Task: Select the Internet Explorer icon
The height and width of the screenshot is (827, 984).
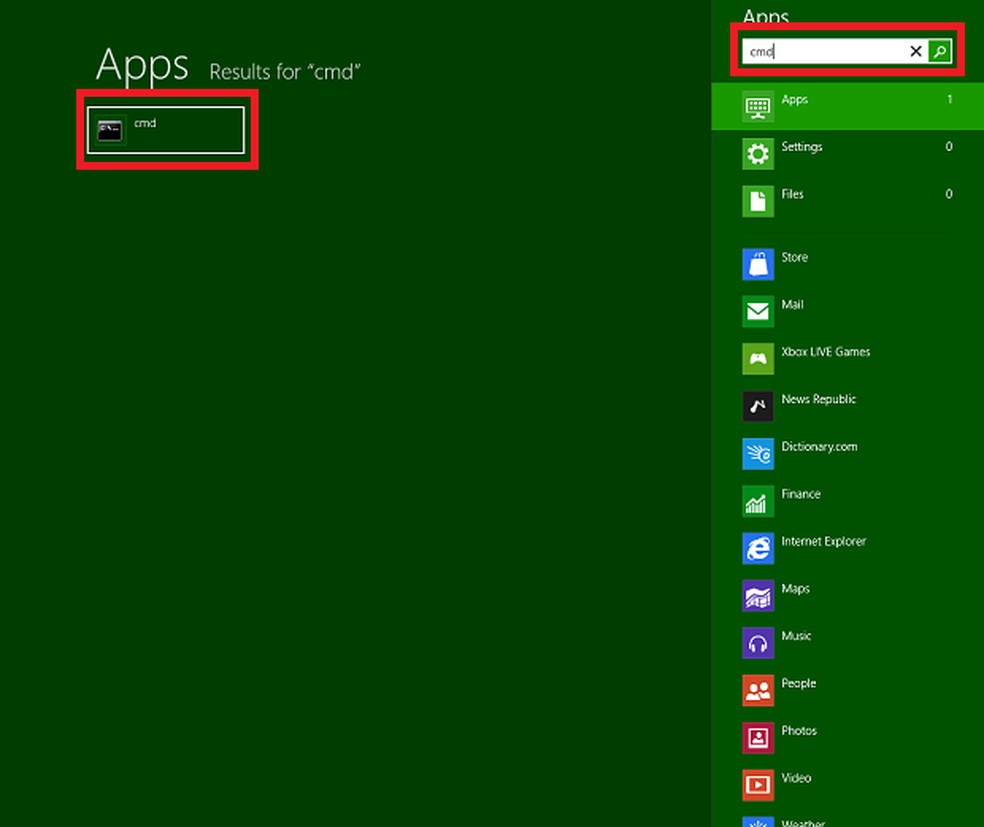Action: (x=757, y=548)
